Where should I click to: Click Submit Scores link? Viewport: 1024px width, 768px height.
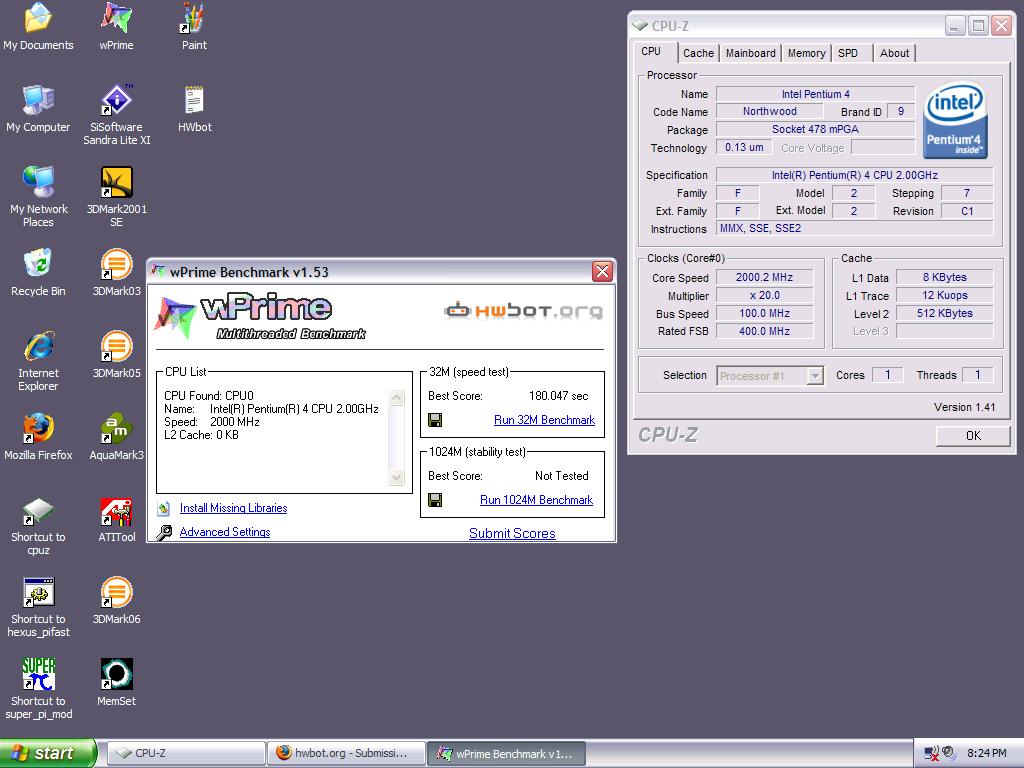point(512,533)
